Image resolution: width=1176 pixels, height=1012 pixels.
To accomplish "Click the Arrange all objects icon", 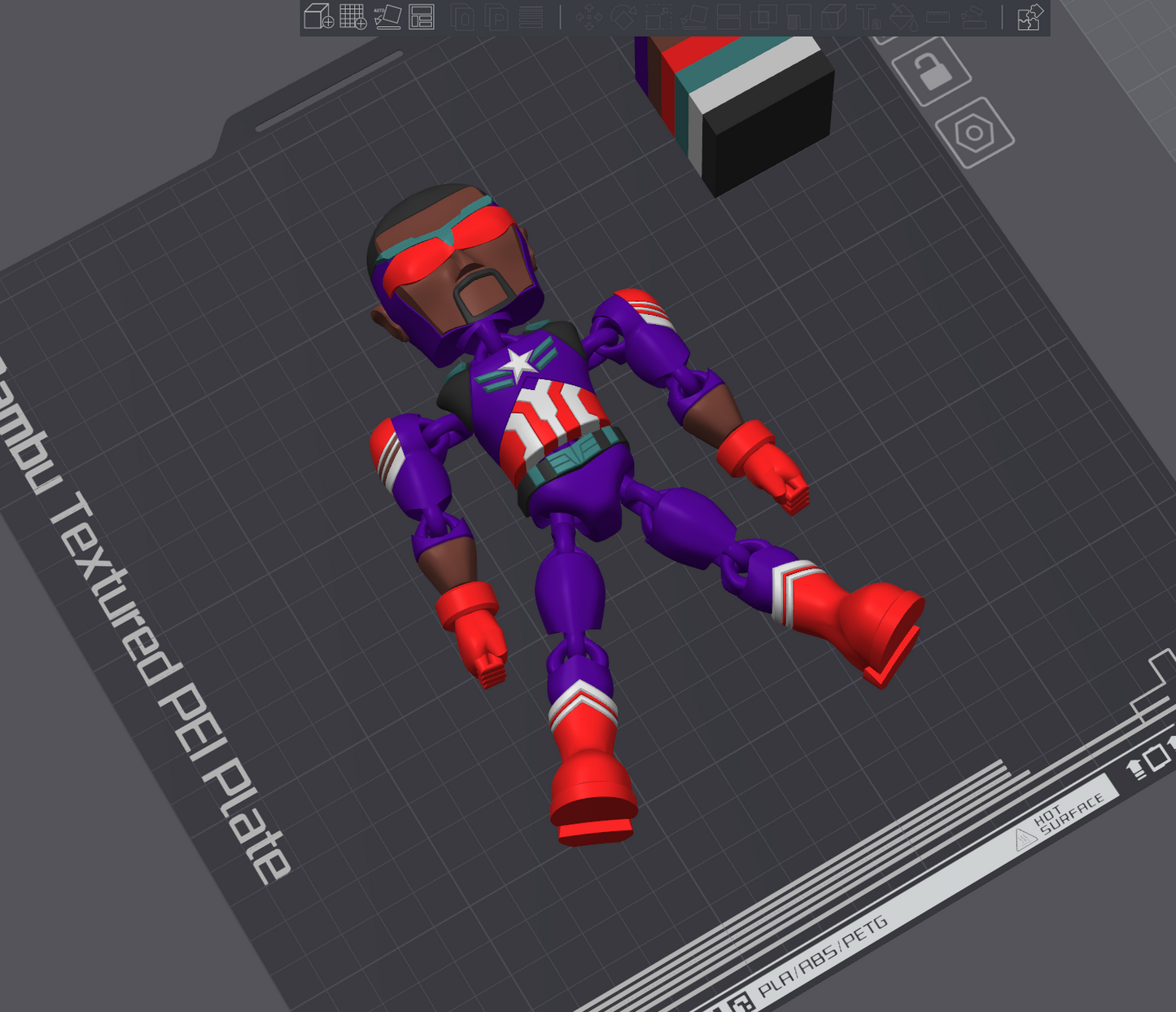I will point(422,17).
